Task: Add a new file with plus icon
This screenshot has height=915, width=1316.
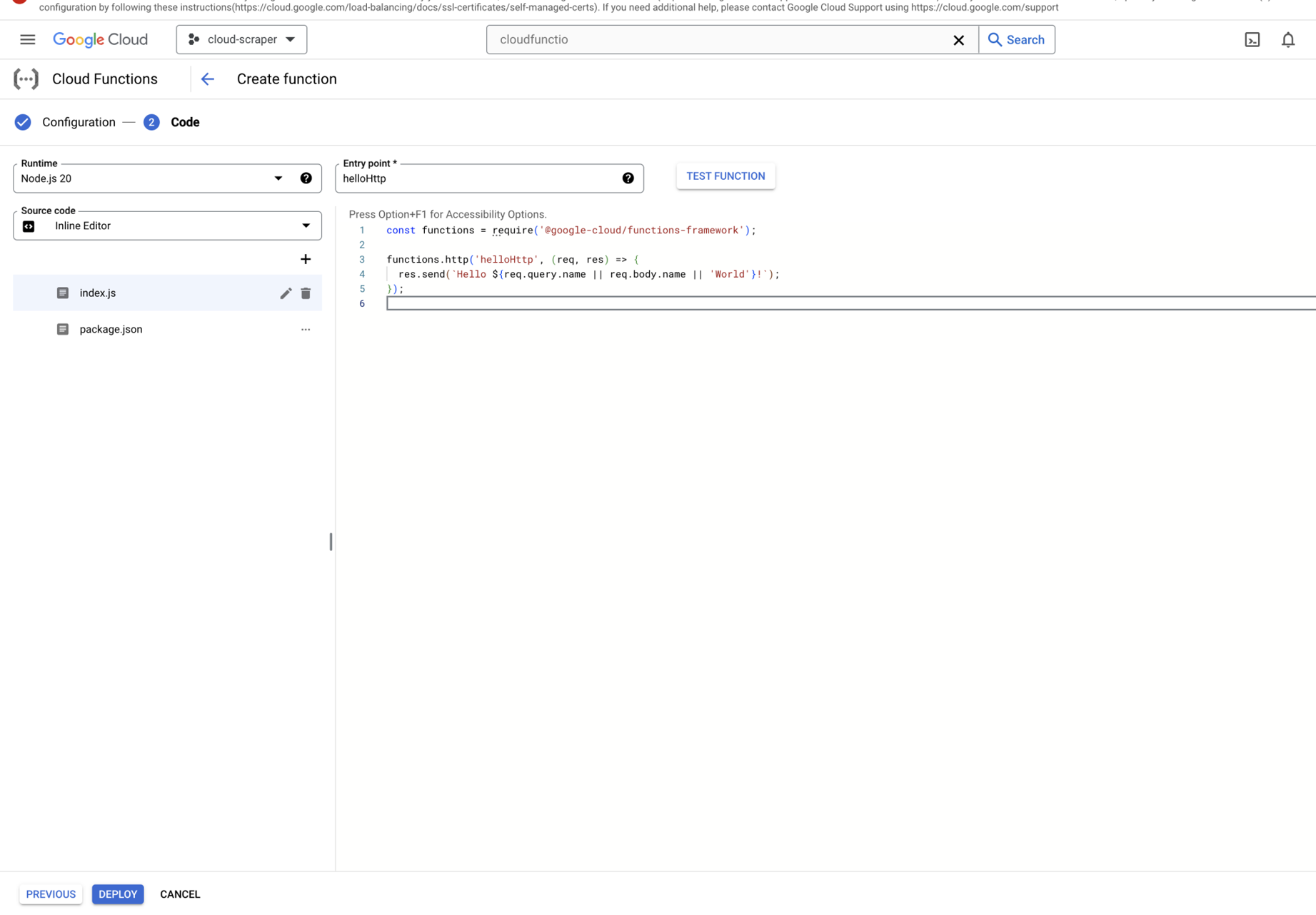Action: (x=306, y=259)
